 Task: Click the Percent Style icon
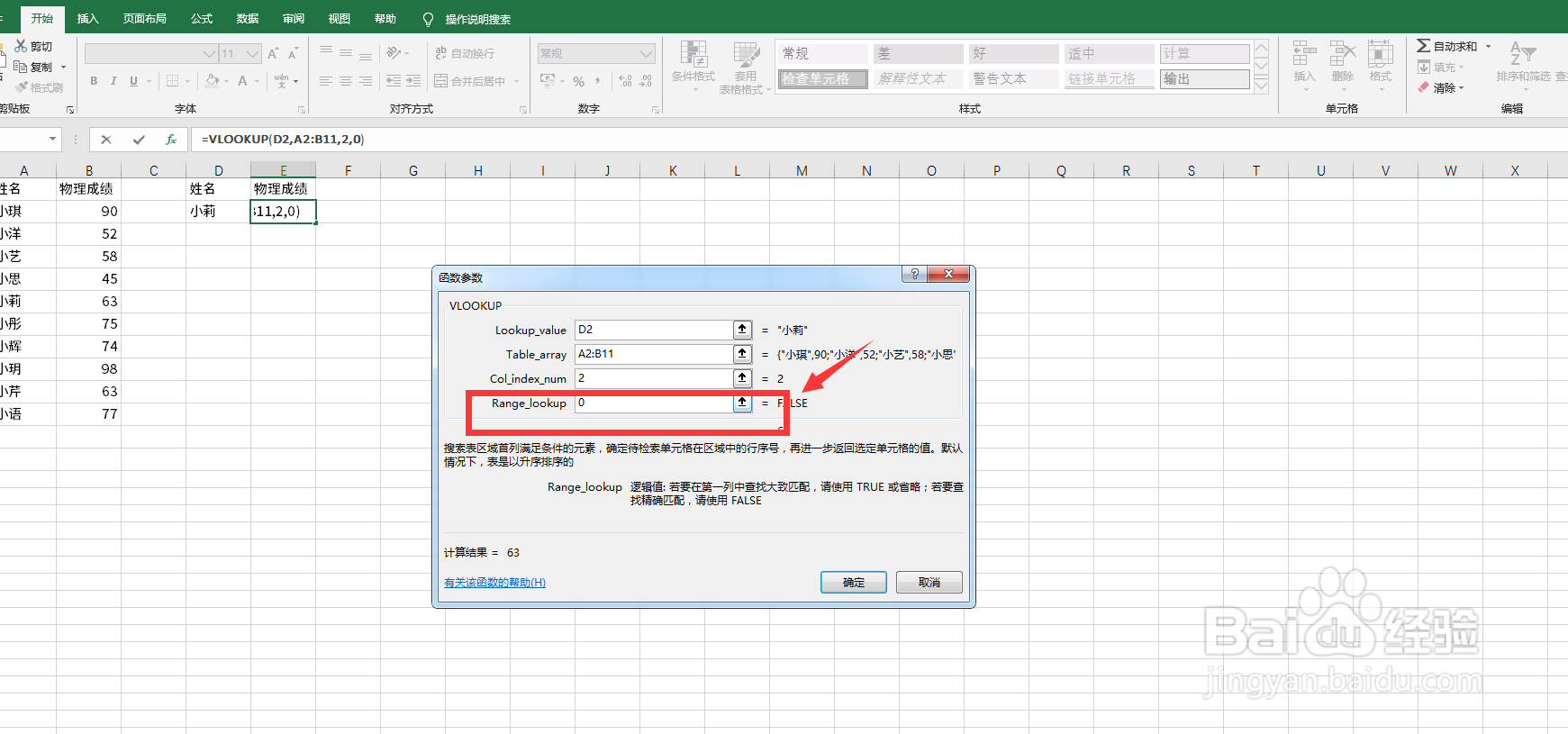click(x=578, y=81)
